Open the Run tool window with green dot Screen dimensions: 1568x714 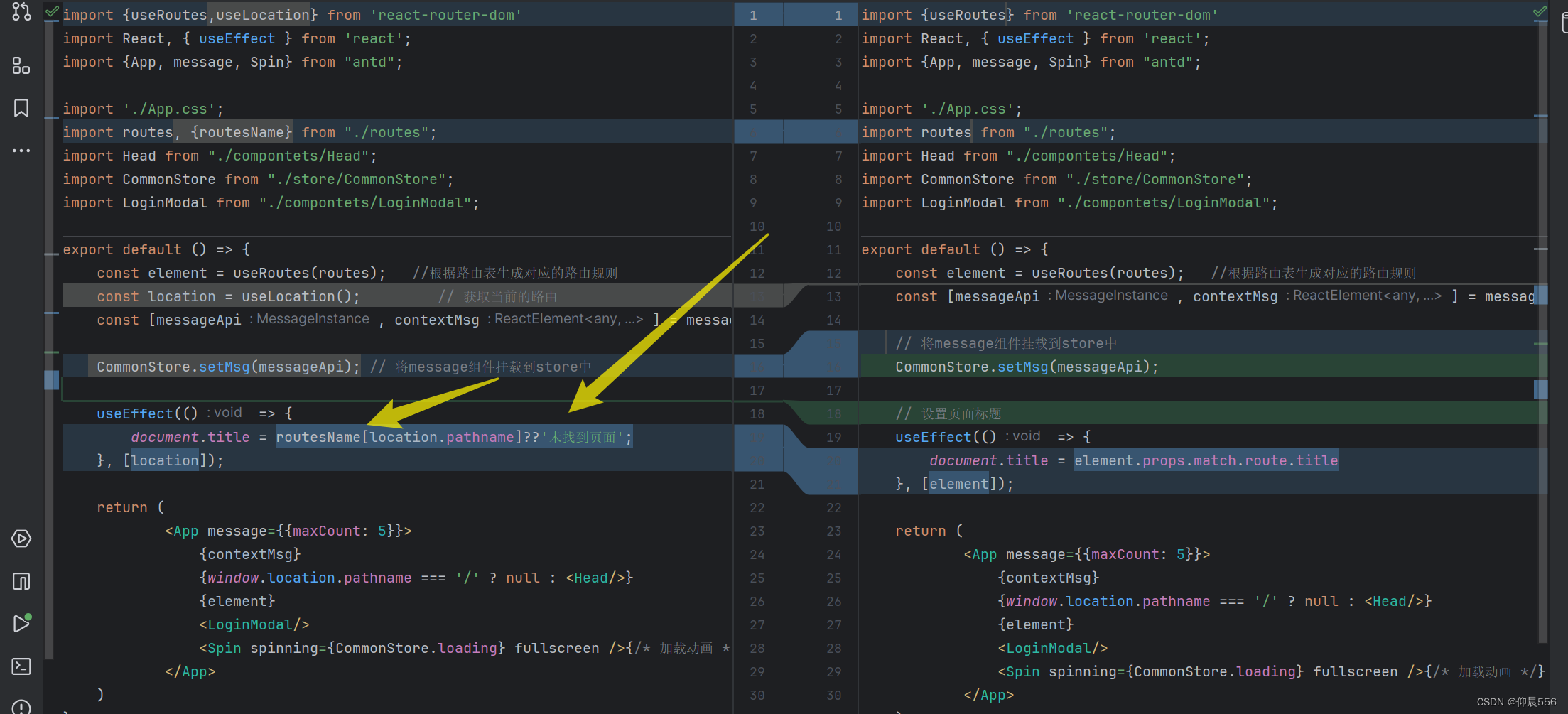click(x=21, y=623)
